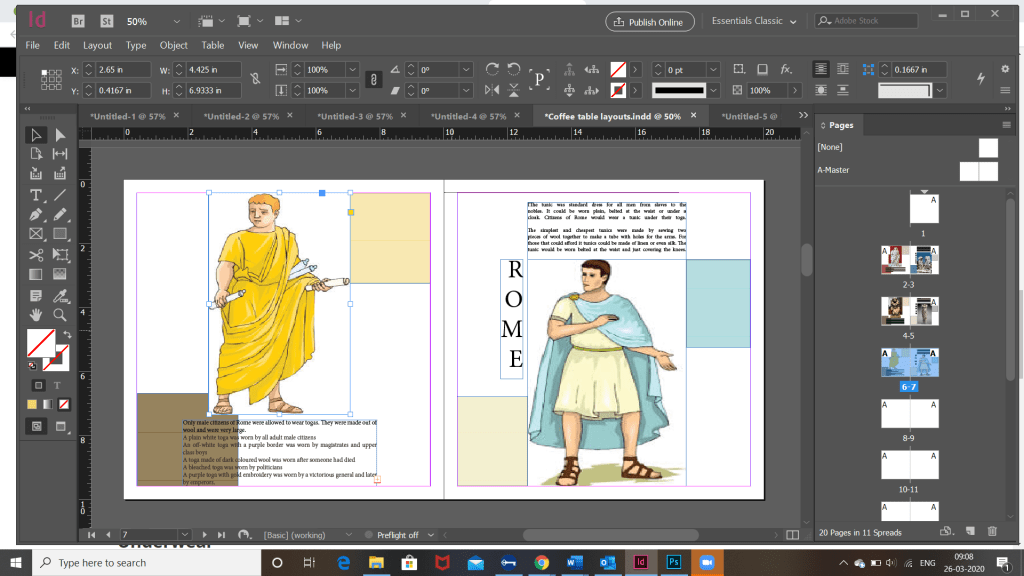Viewport: 1024px width, 576px height.
Task: Switch to the Untitled-3 document tab
Action: (x=355, y=116)
